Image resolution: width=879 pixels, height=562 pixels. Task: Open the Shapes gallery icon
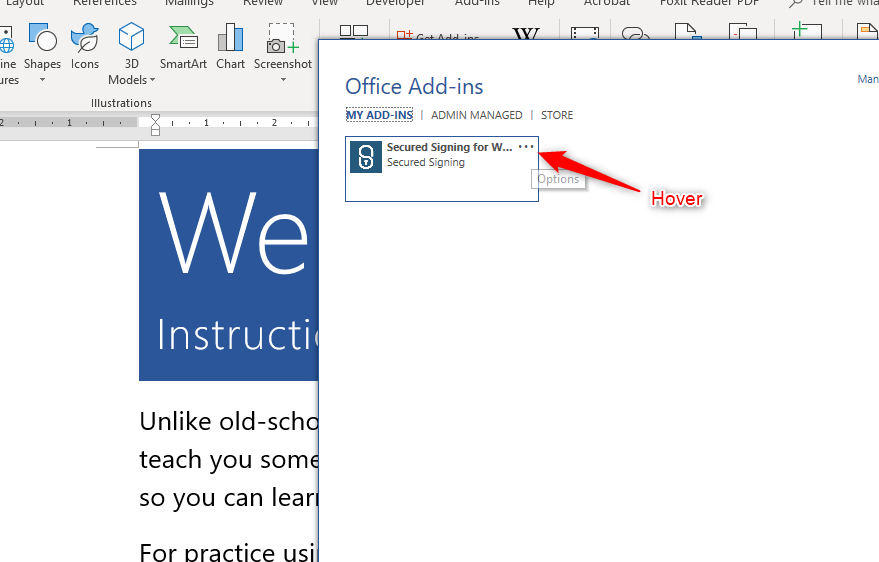point(43,38)
